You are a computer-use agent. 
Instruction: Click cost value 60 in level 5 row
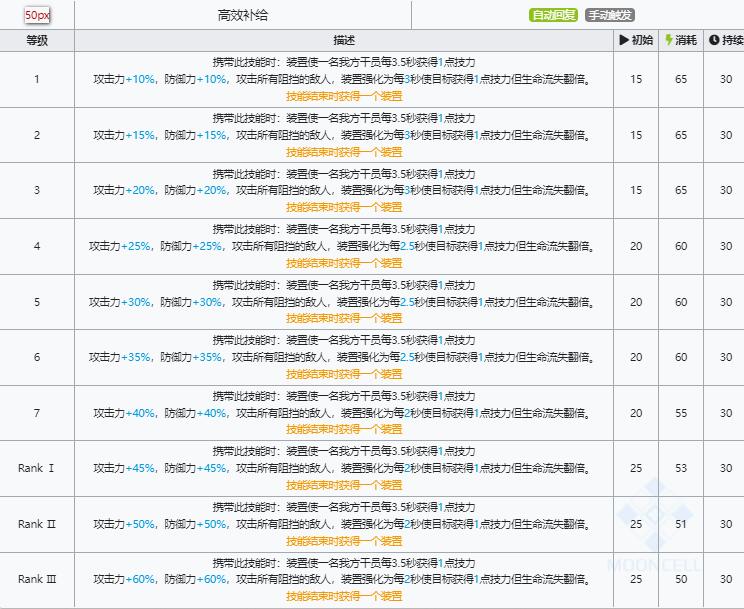point(681,302)
